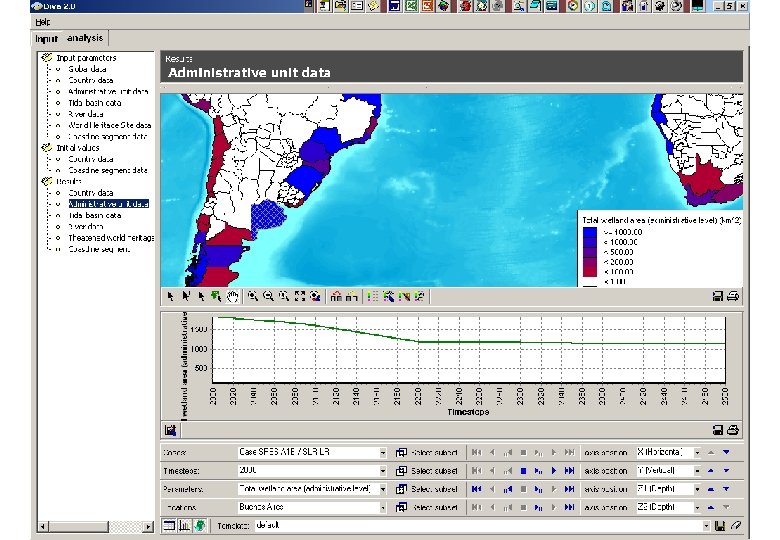Step forward one timestep
The height and width of the screenshot is (540, 780).
538,471
